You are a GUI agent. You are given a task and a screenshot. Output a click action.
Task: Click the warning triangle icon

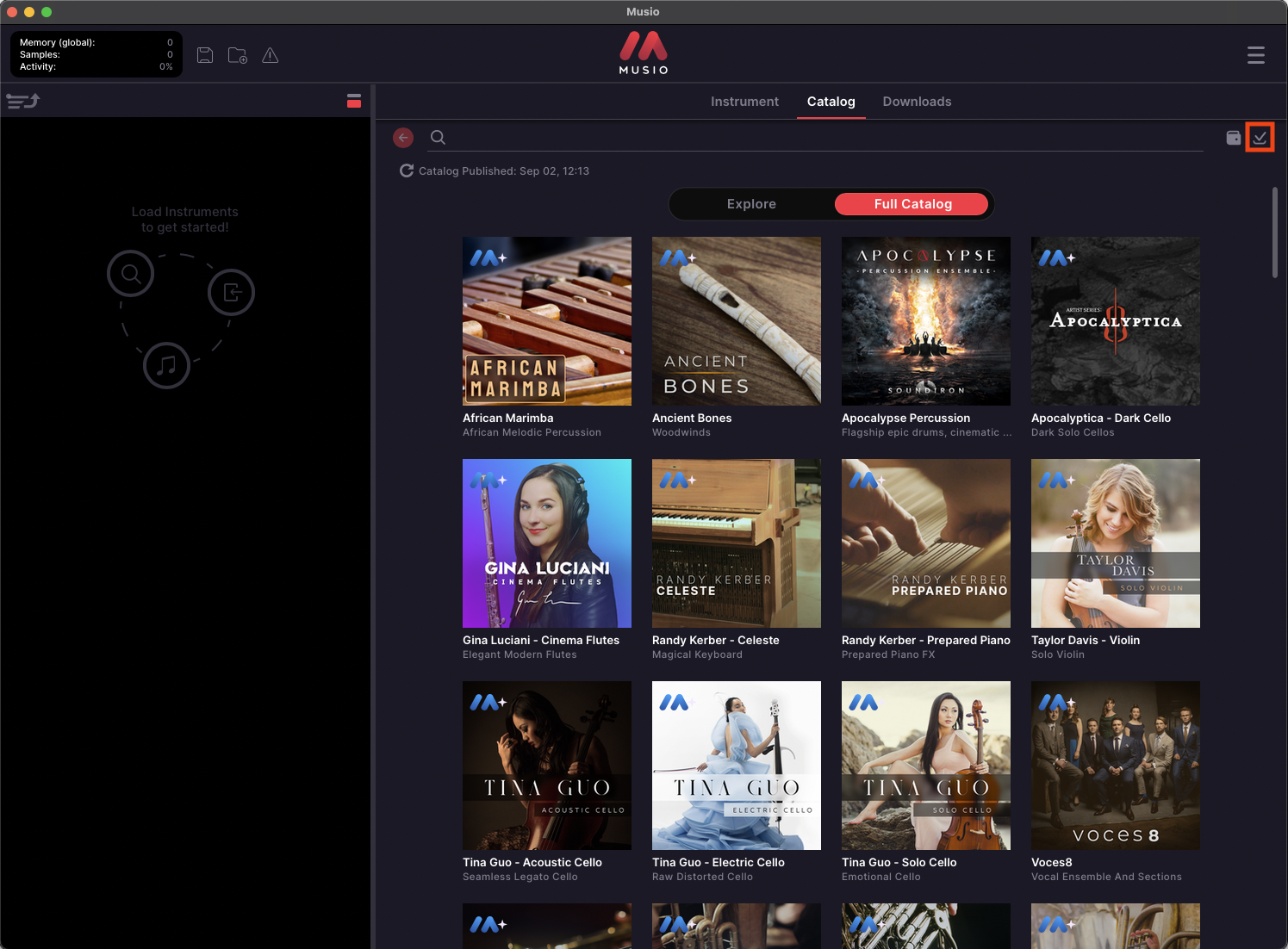pyautogui.click(x=270, y=55)
